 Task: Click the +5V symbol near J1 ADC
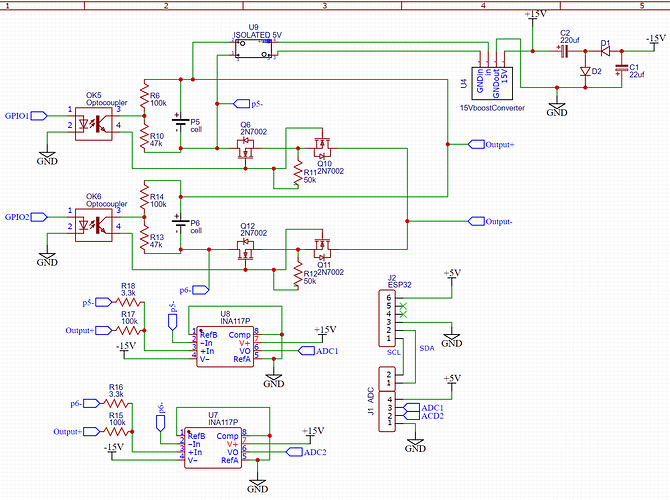coord(452,380)
